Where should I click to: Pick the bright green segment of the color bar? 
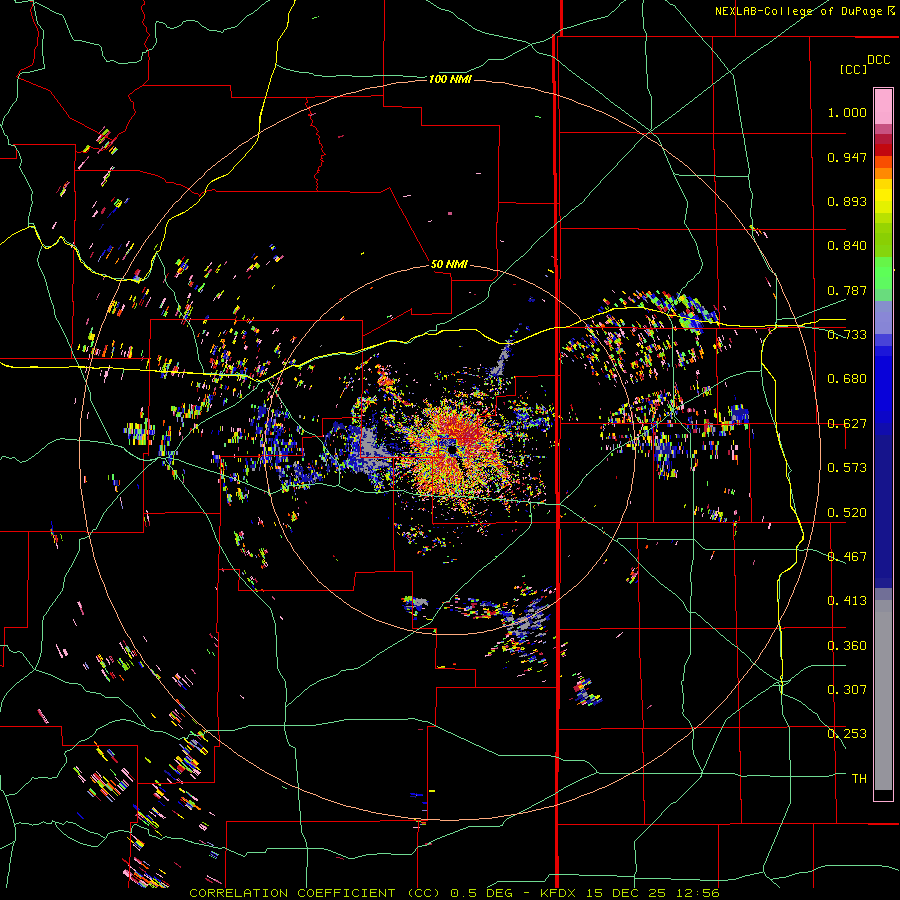click(883, 273)
